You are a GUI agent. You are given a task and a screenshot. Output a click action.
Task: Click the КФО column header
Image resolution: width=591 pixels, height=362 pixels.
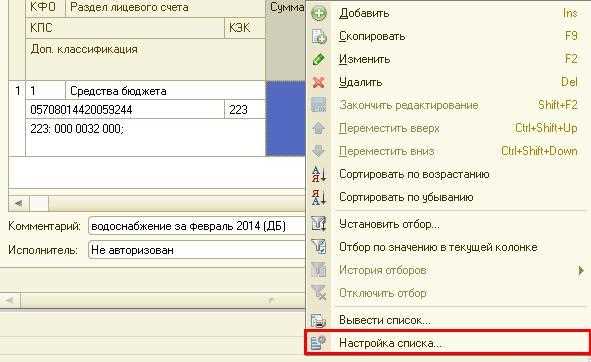tap(45, 8)
